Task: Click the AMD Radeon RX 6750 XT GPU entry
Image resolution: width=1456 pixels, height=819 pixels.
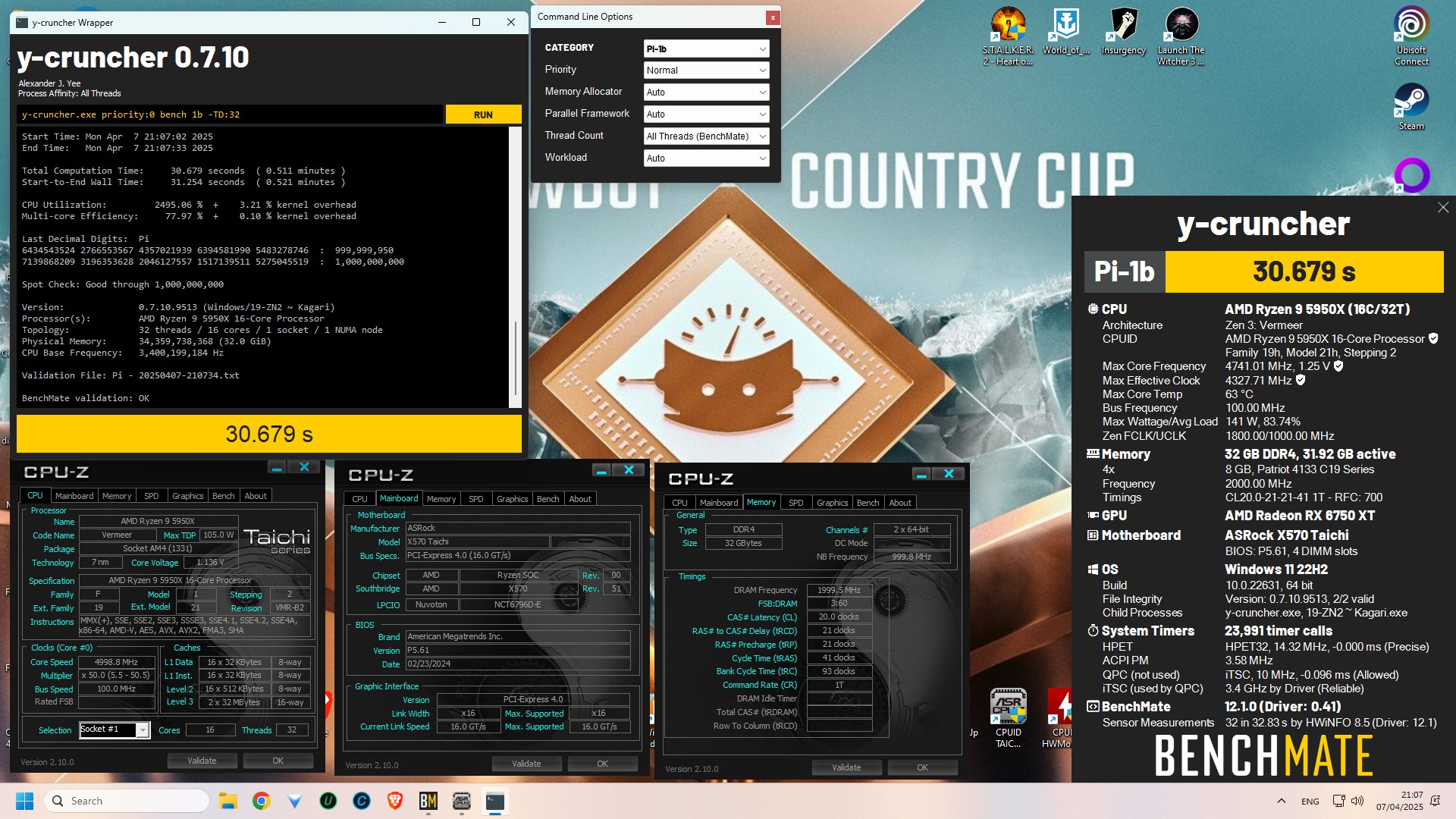Action: point(1300,516)
